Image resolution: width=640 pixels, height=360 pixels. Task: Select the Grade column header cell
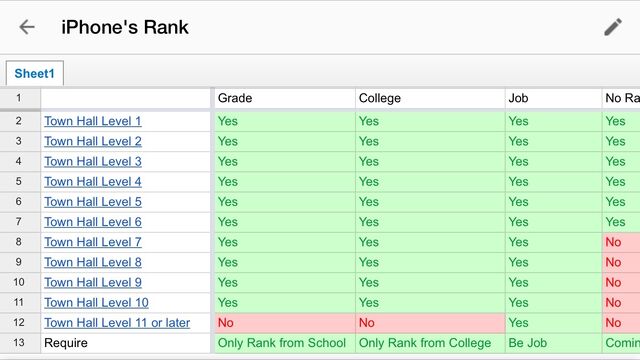pyautogui.click(x=284, y=98)
